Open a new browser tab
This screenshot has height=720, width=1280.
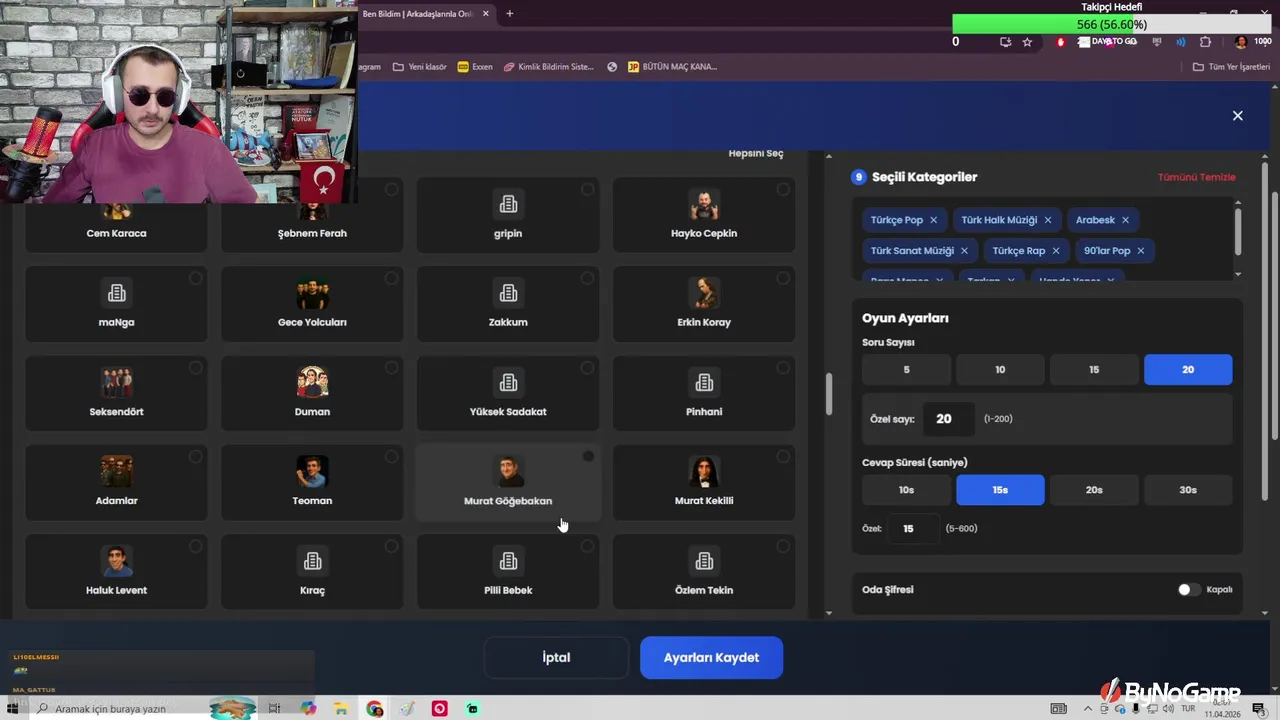pyautogui.click(x=510, y=13)
